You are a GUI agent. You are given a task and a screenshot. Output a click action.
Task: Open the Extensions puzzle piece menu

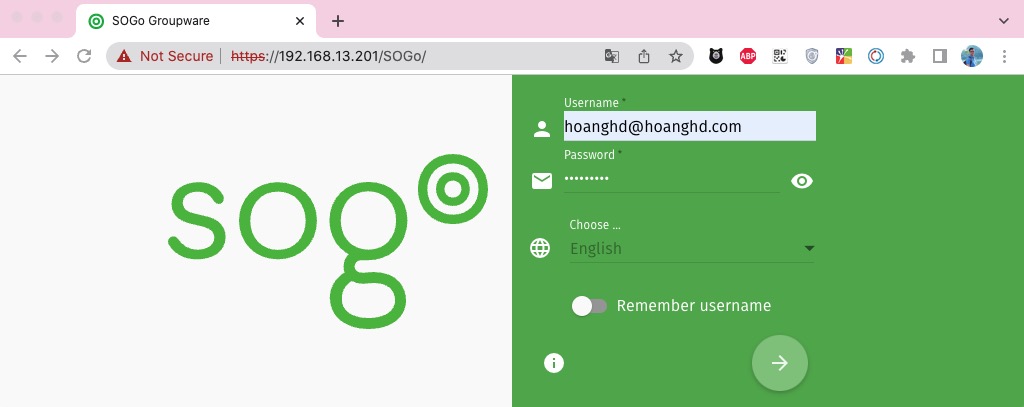coord(908,56)
